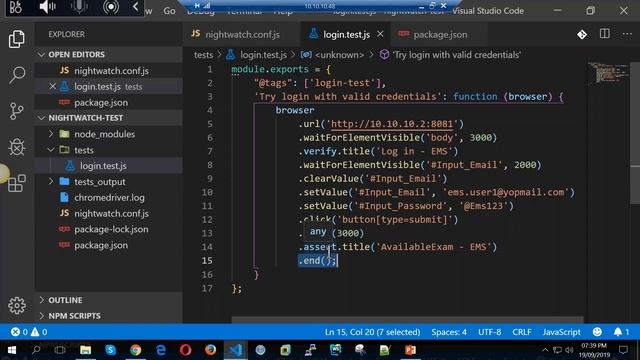This screenshot has width=640, height=360.
Task: Toggle the record button in recording toolbar
Action: pyautogui.click(x=111, y=7)
